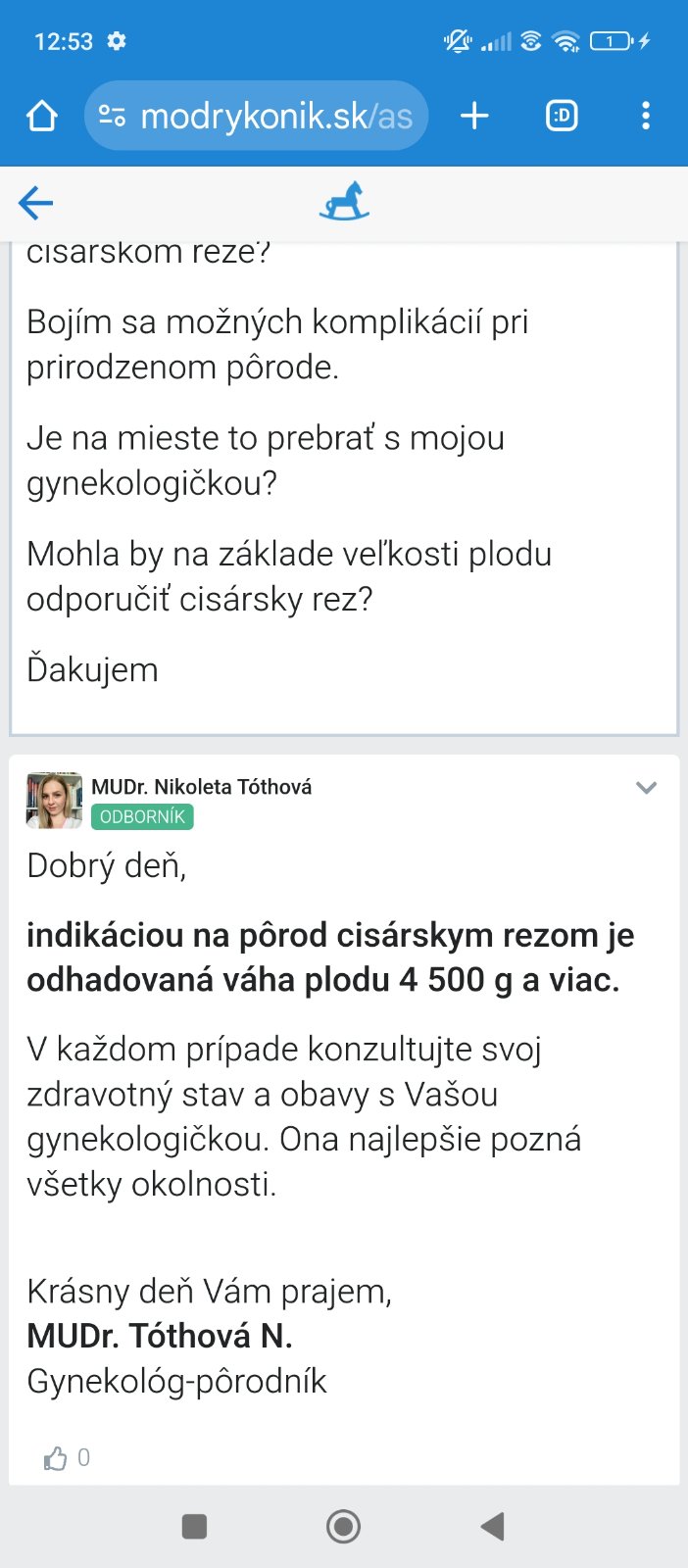The height and width of the screenshot is (1568, 688).
Task: Tap the bold answer text about 4 500 g
Action: pyautogui.click(x=330, y=957)
